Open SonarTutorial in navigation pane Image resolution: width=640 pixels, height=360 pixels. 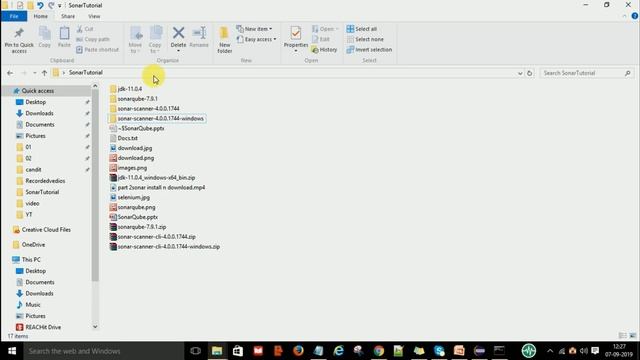(x=42, y=192)
